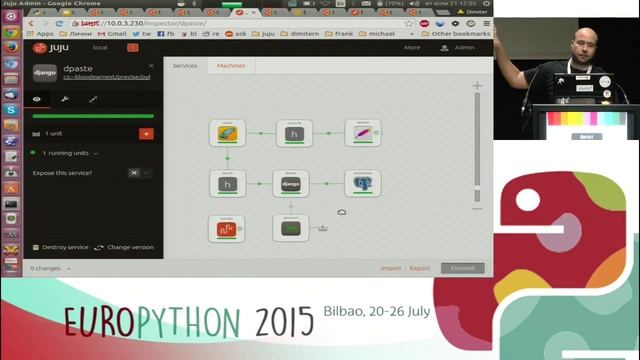
Task: Expand the 0 changes panel
Action: tap(50, 269)
